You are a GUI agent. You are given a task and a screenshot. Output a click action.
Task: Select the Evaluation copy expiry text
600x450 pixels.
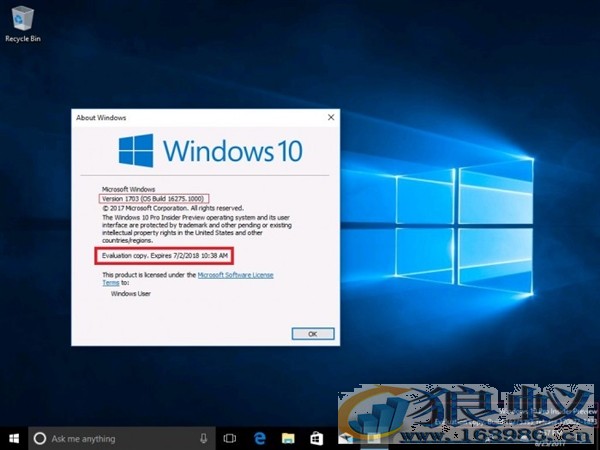pos(165,256)
